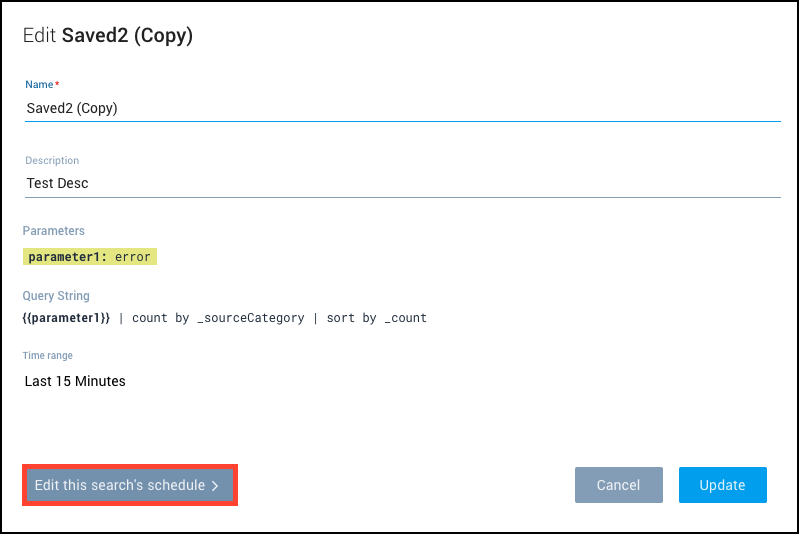The height and width of the screenshot is (534, 799).
Task: Click the count by _sourceCategory query segment
Action: tap(218, 318)
